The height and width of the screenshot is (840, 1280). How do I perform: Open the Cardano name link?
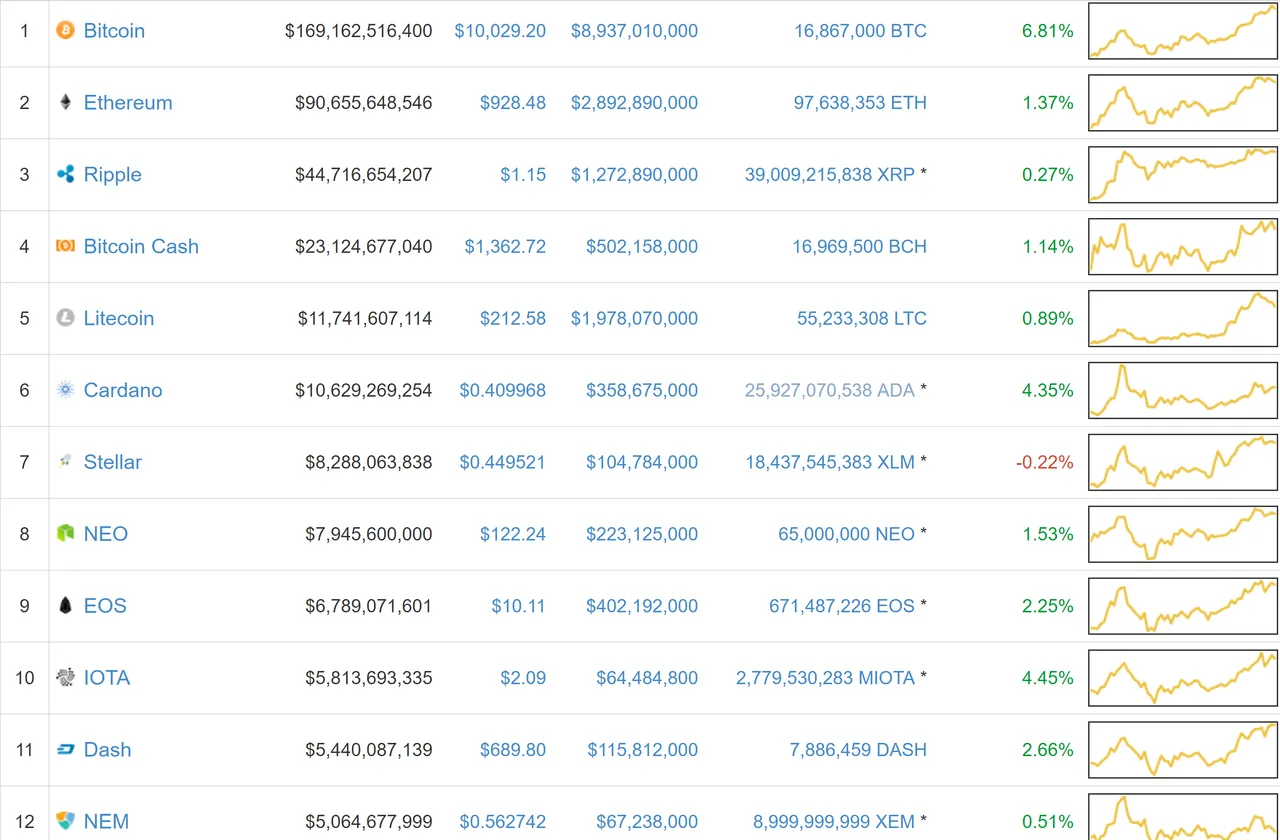[123, 391]
